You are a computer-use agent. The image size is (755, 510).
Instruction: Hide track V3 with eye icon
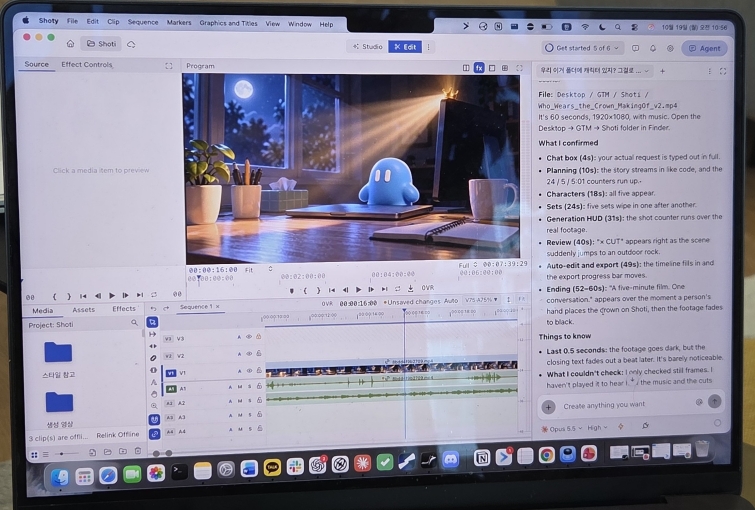click(249, 337)
